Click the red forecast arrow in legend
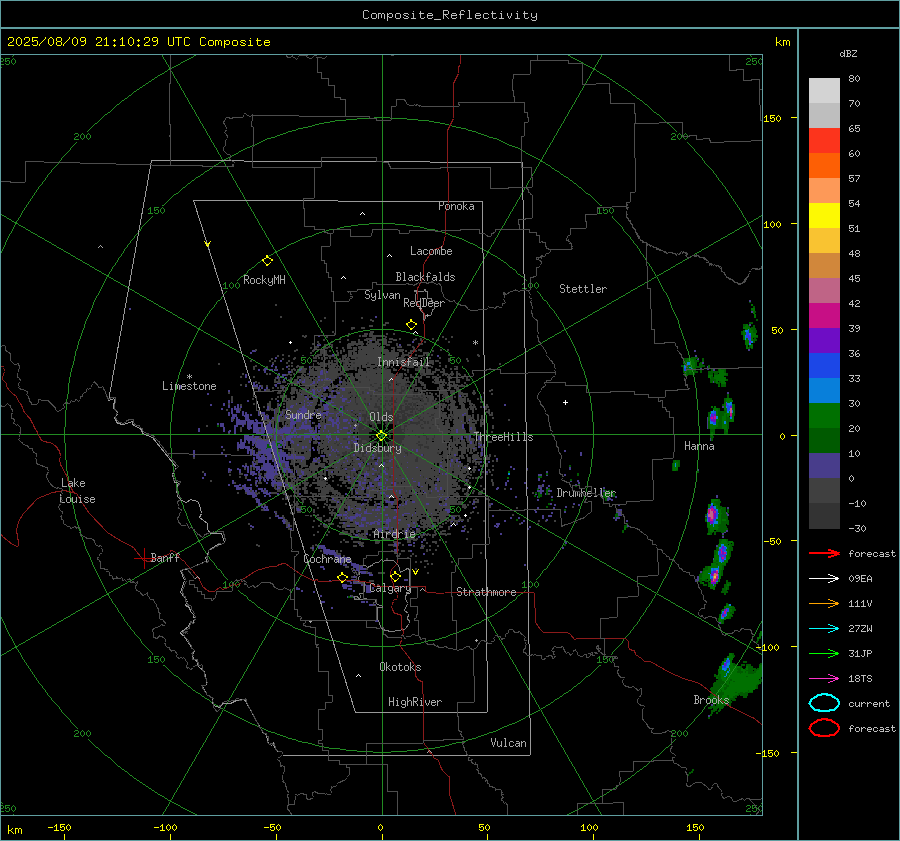 (x=824, y=553)
